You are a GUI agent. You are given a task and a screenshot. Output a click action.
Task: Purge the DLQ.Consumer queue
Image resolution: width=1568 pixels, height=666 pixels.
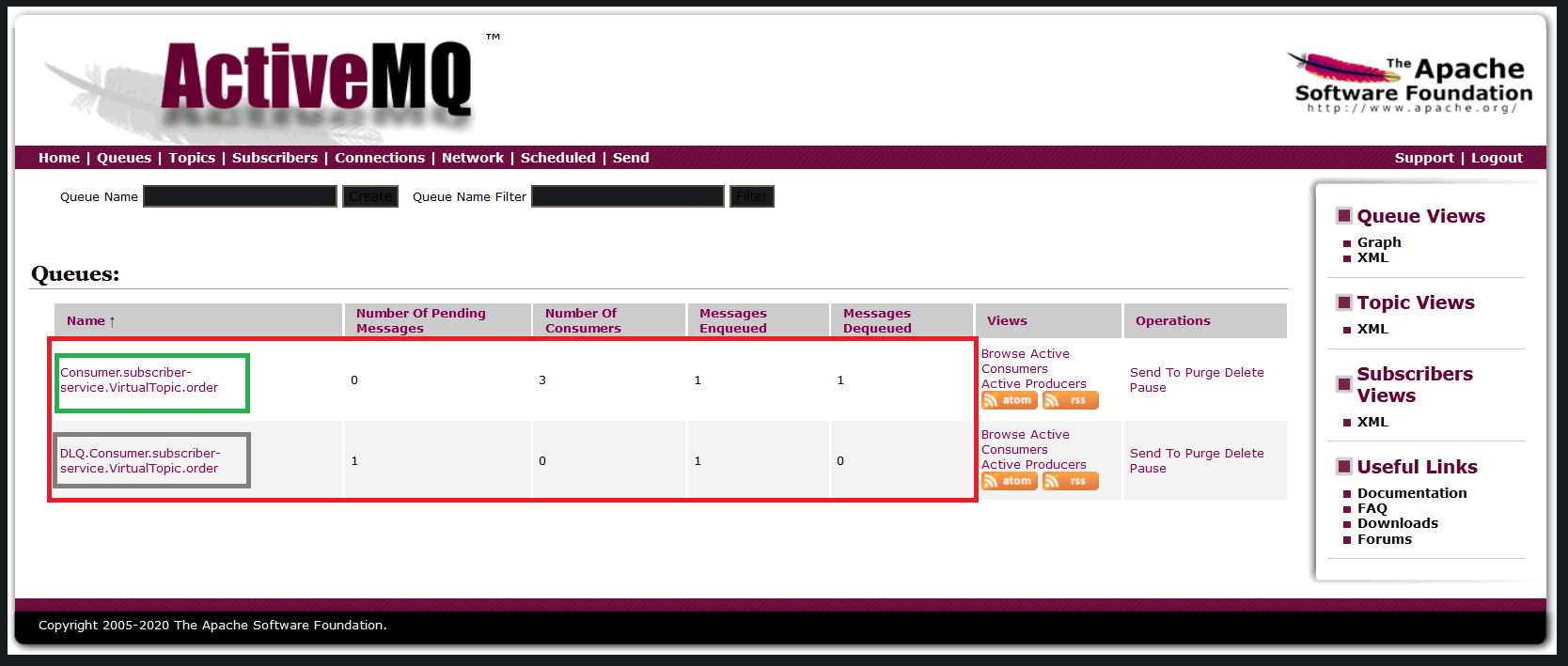coord(1202,454)
